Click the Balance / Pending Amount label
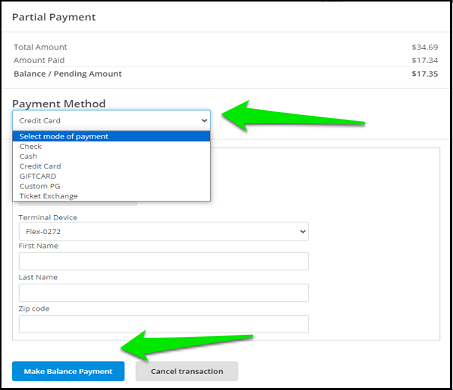Image resolution: width=453 pixels, height=390 pixels. 68,74
